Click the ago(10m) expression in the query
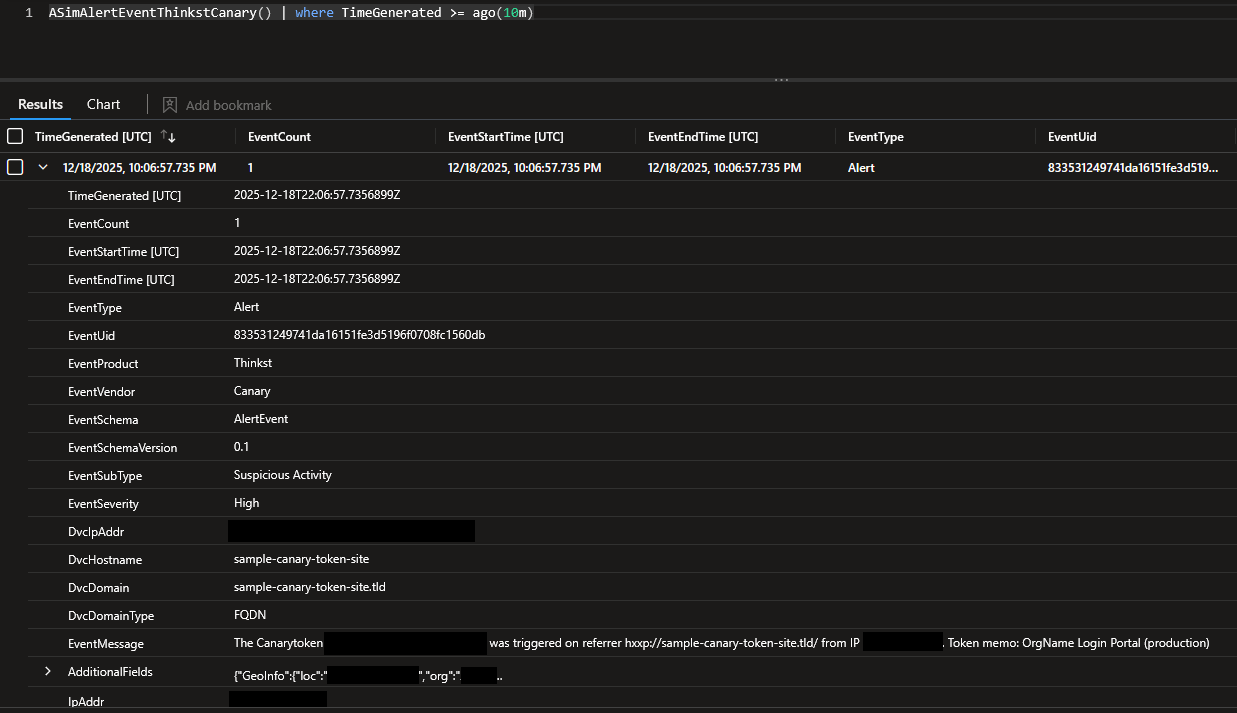Image resolution: width=1237 pixels, height=713 pixels. click(503, 13)
